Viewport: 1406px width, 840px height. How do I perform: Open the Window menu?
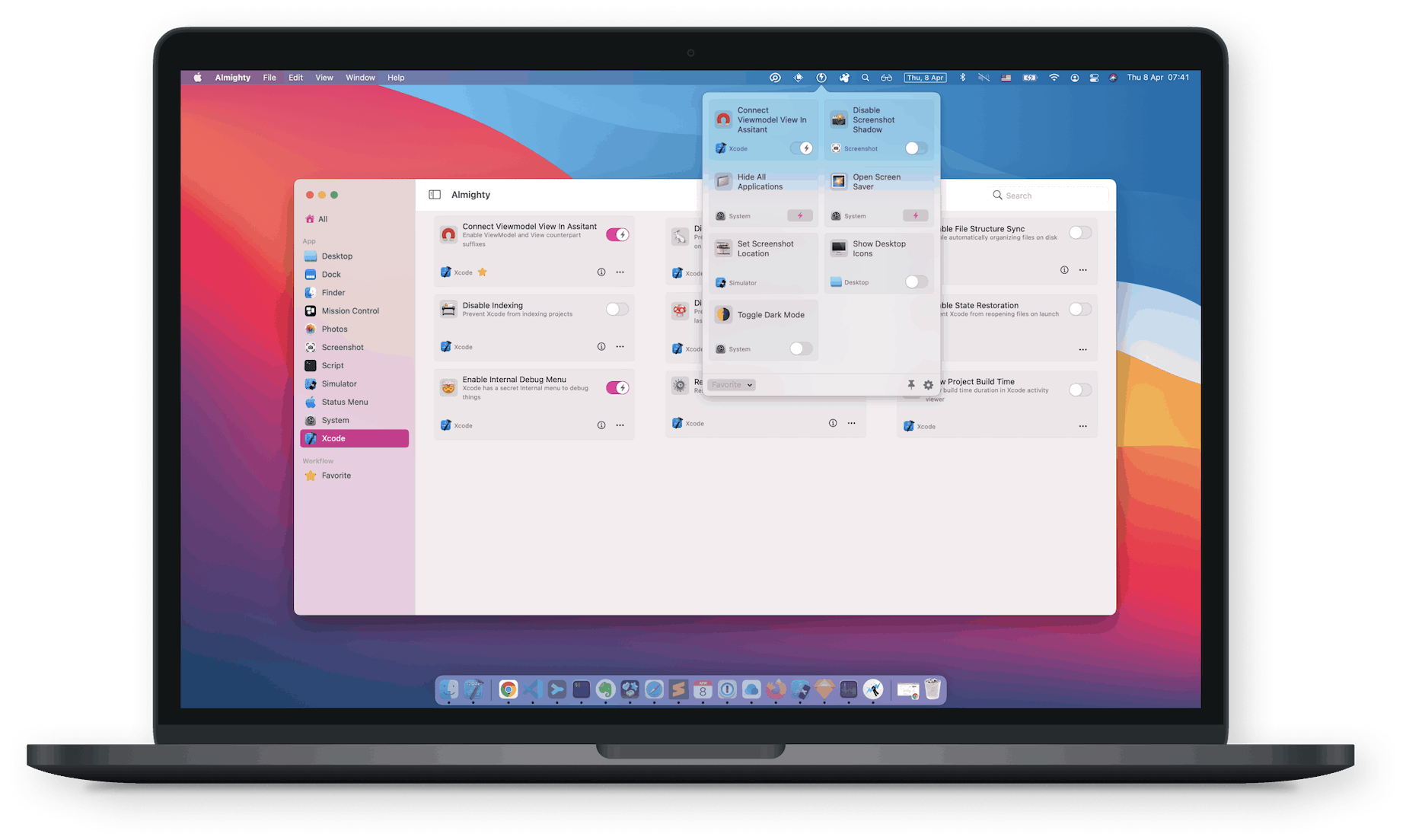click(x=361, y=78)
